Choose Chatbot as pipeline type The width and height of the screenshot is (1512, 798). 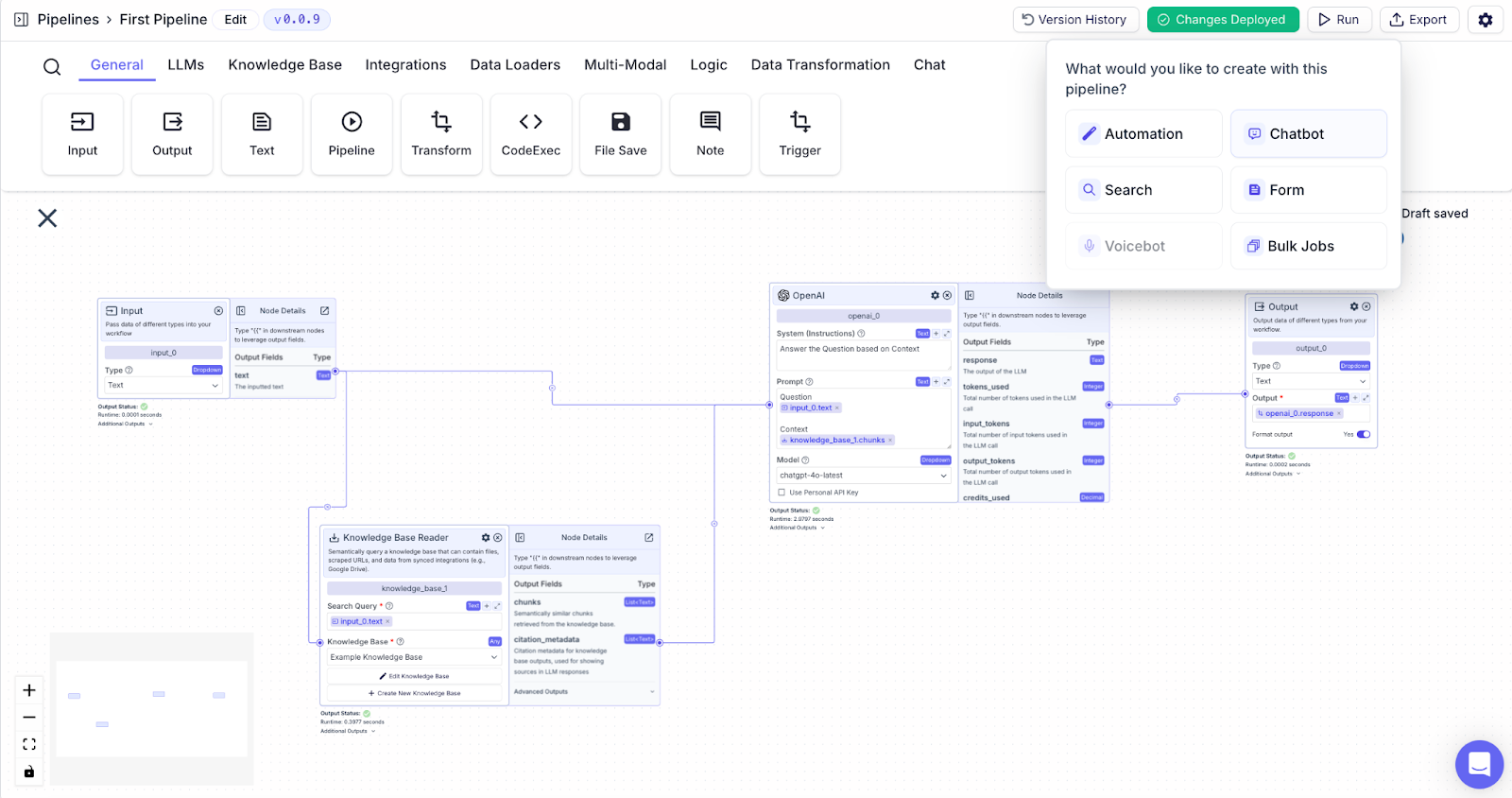1309,134
